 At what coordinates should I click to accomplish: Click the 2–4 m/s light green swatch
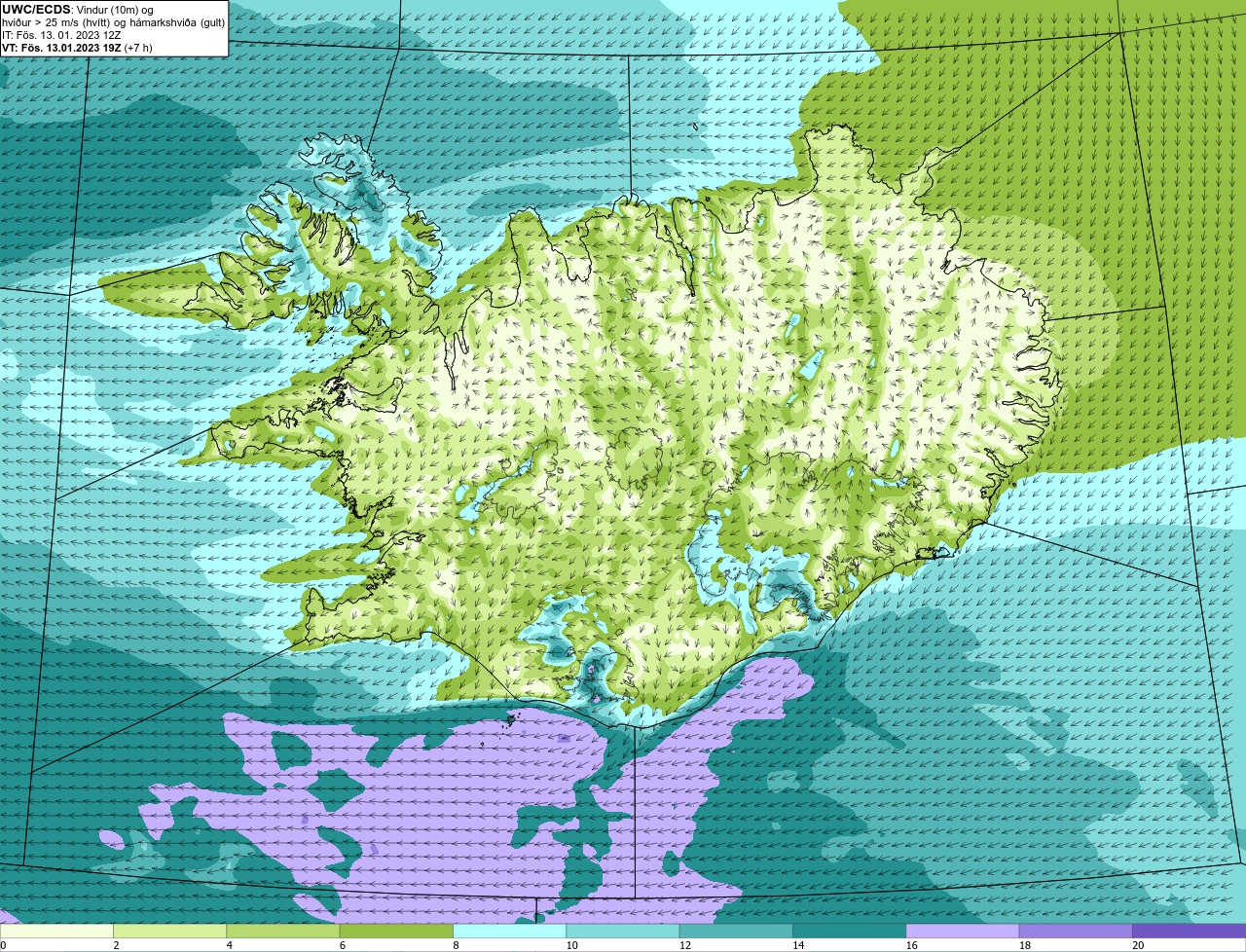click(170, 932)
